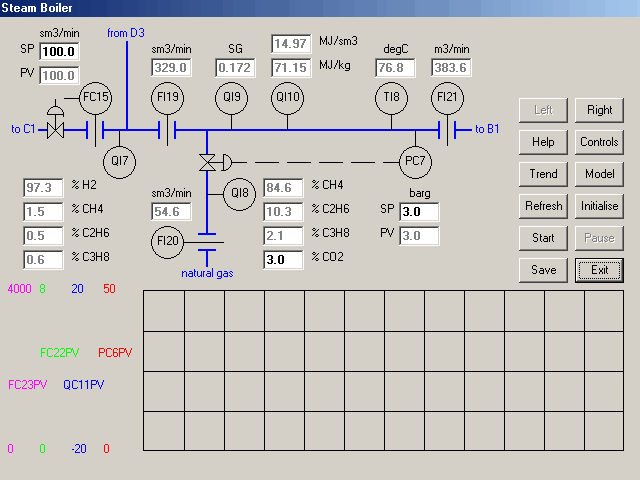Image resolution: width=640 pixels, height=480 pixels.
Task: Select the % CO2 input field
Action: (282, 260)
